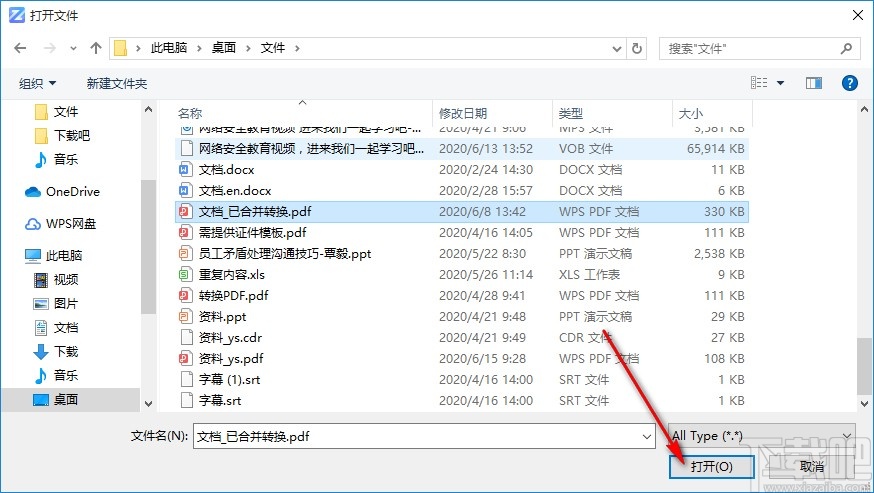874x493 pixels.
Task: Click the 打开(O) button
Action: click(712, 466)
